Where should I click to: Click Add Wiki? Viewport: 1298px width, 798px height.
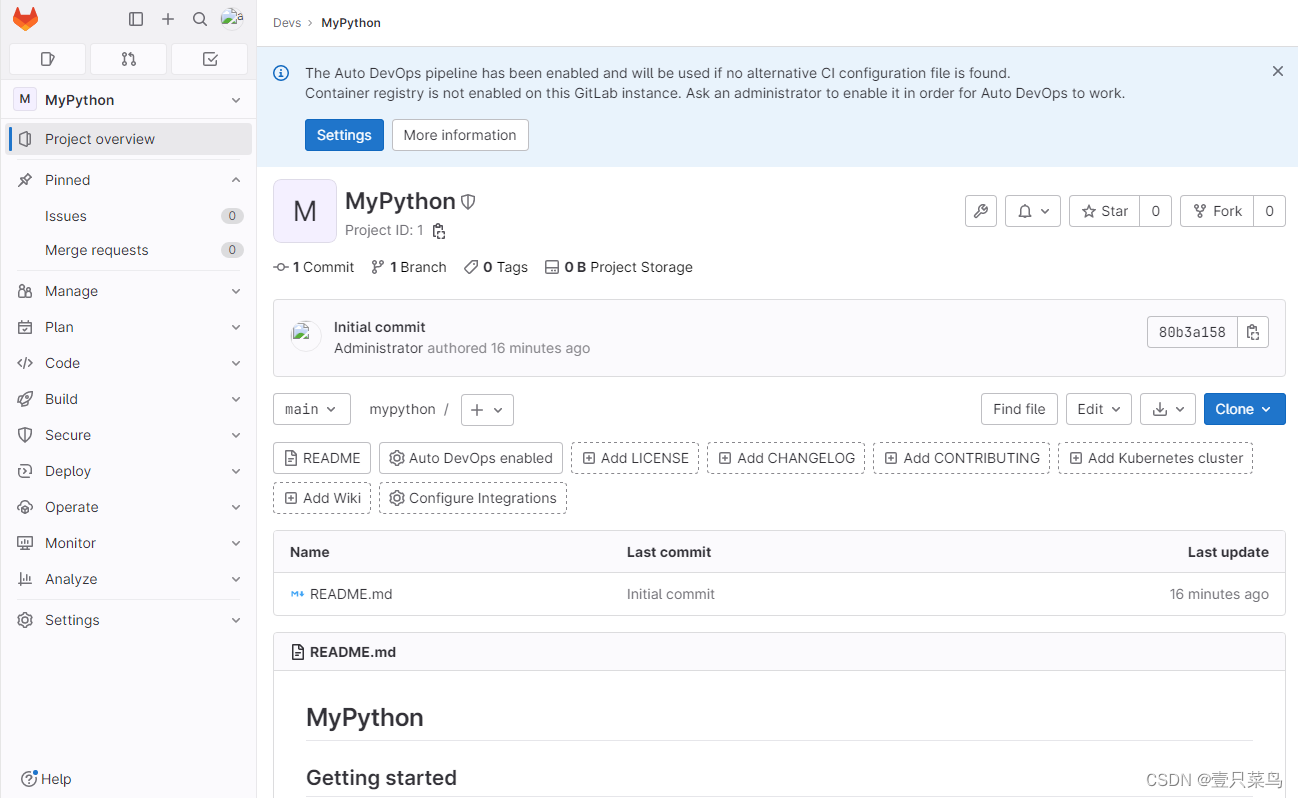point(322,498)
